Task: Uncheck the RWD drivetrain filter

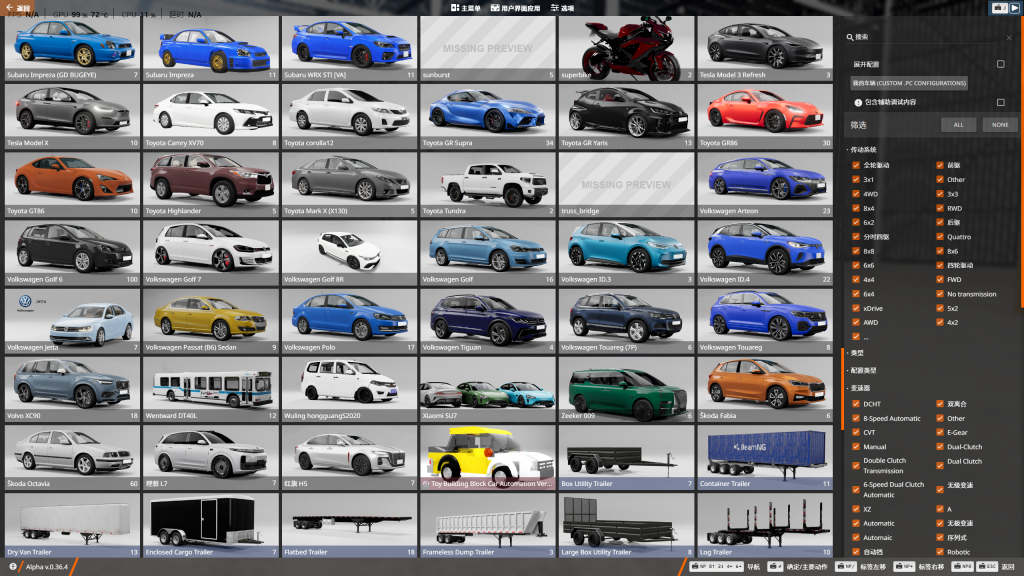Action: (x=940, y=208)
